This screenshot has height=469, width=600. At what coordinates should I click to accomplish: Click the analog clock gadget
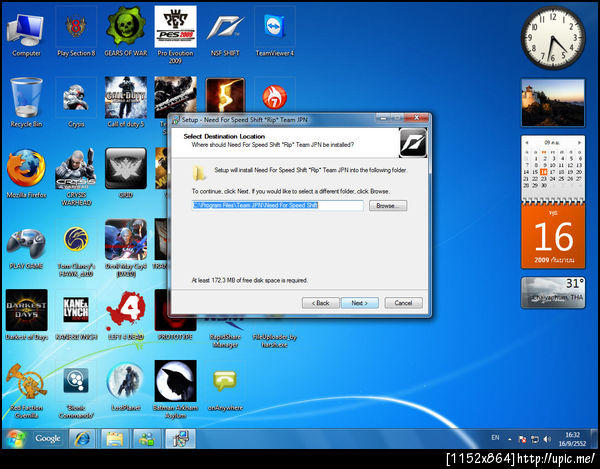point(553,37)
